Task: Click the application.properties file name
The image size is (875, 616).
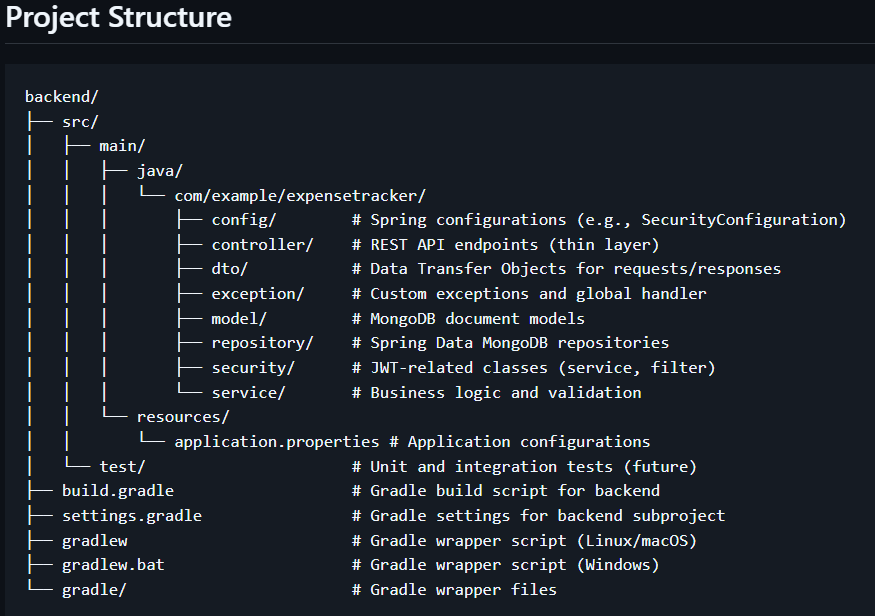Action: pos(276,442)
